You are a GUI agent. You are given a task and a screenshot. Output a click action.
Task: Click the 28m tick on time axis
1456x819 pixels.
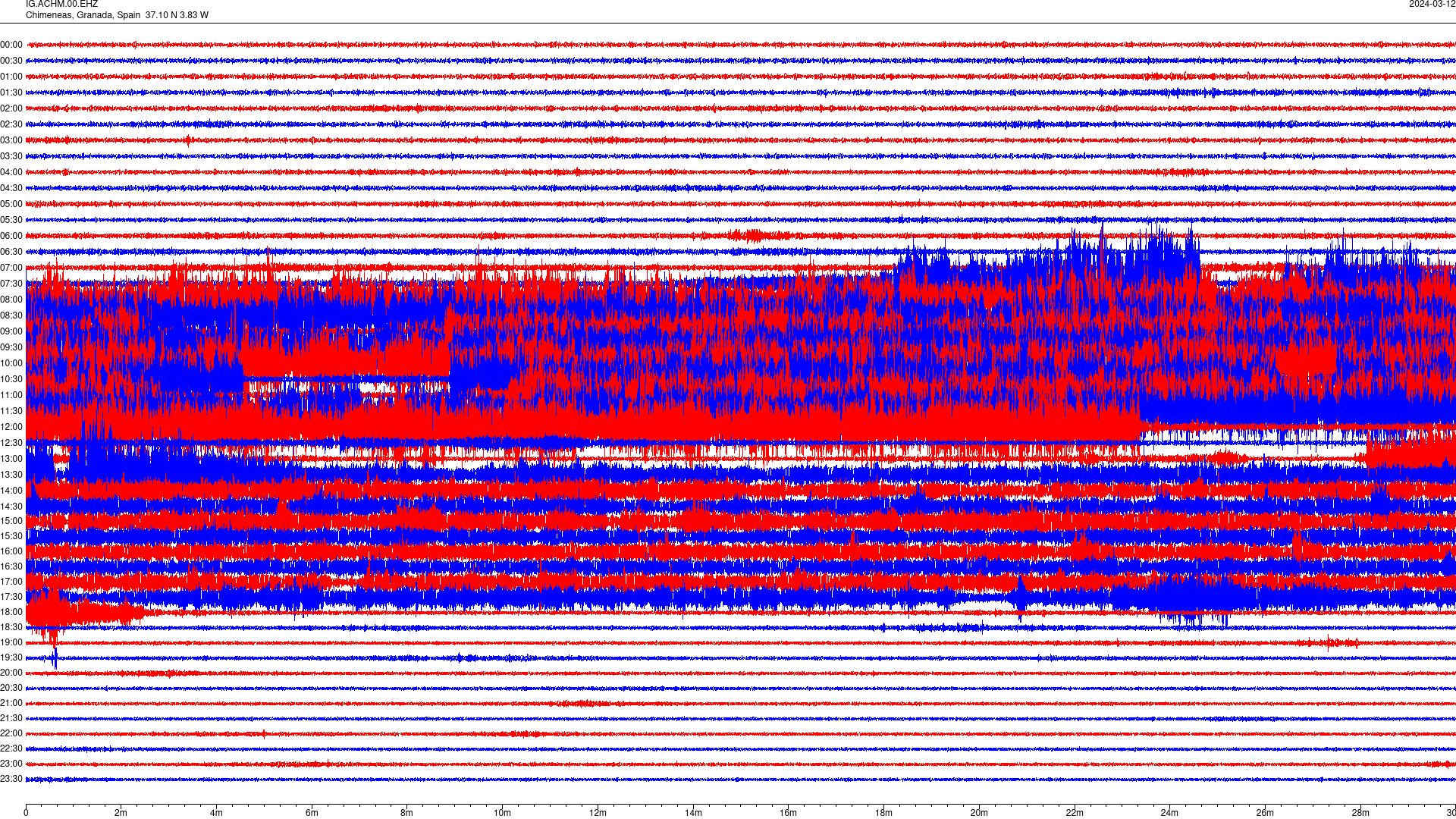(1360, 813)
